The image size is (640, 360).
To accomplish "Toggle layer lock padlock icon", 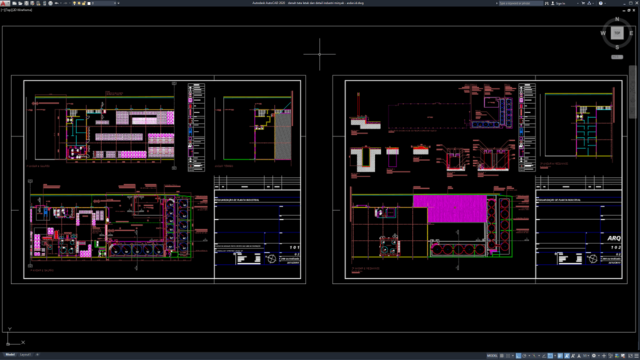I will click(x=84, y=3).
